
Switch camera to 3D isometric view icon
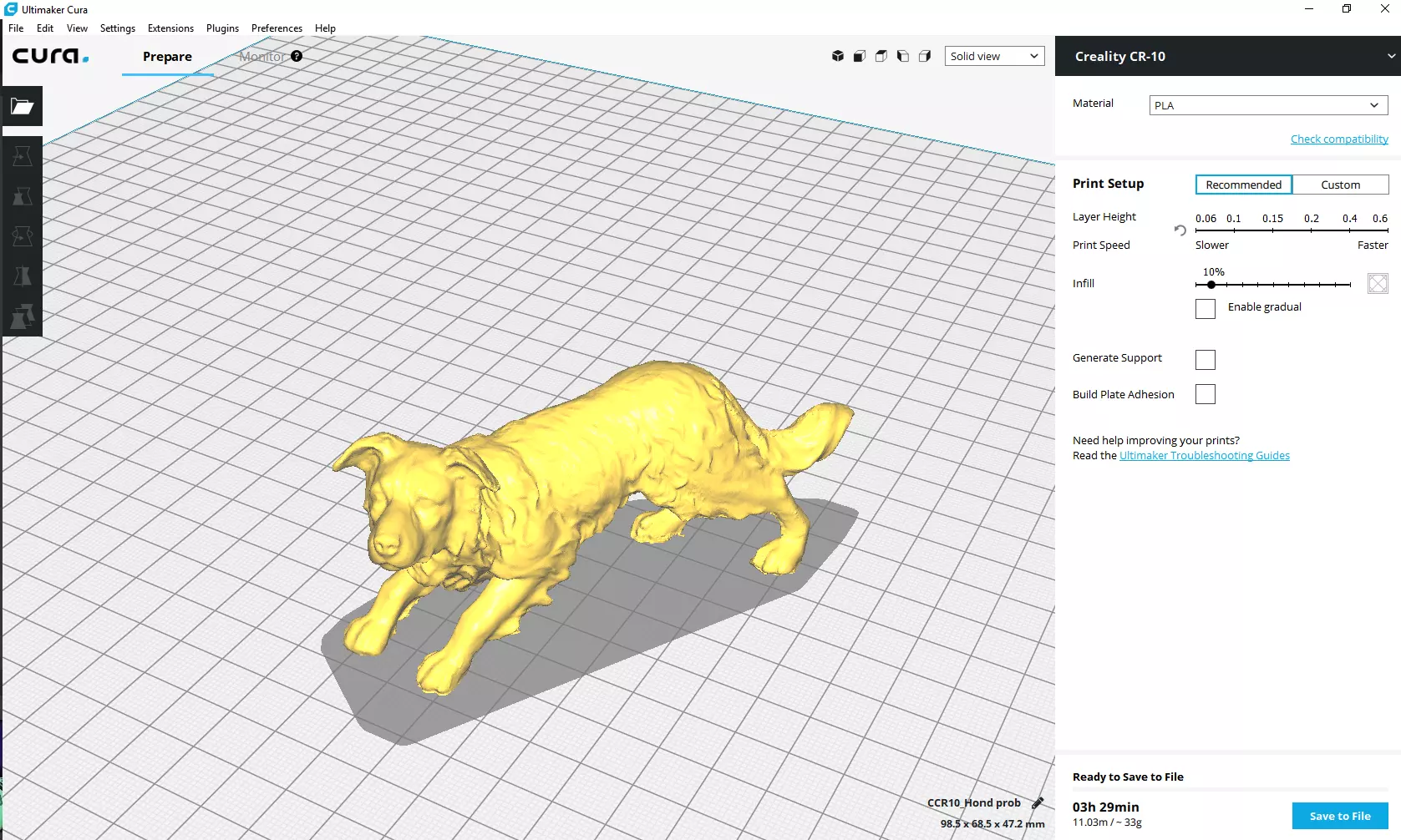click(838, 56)
